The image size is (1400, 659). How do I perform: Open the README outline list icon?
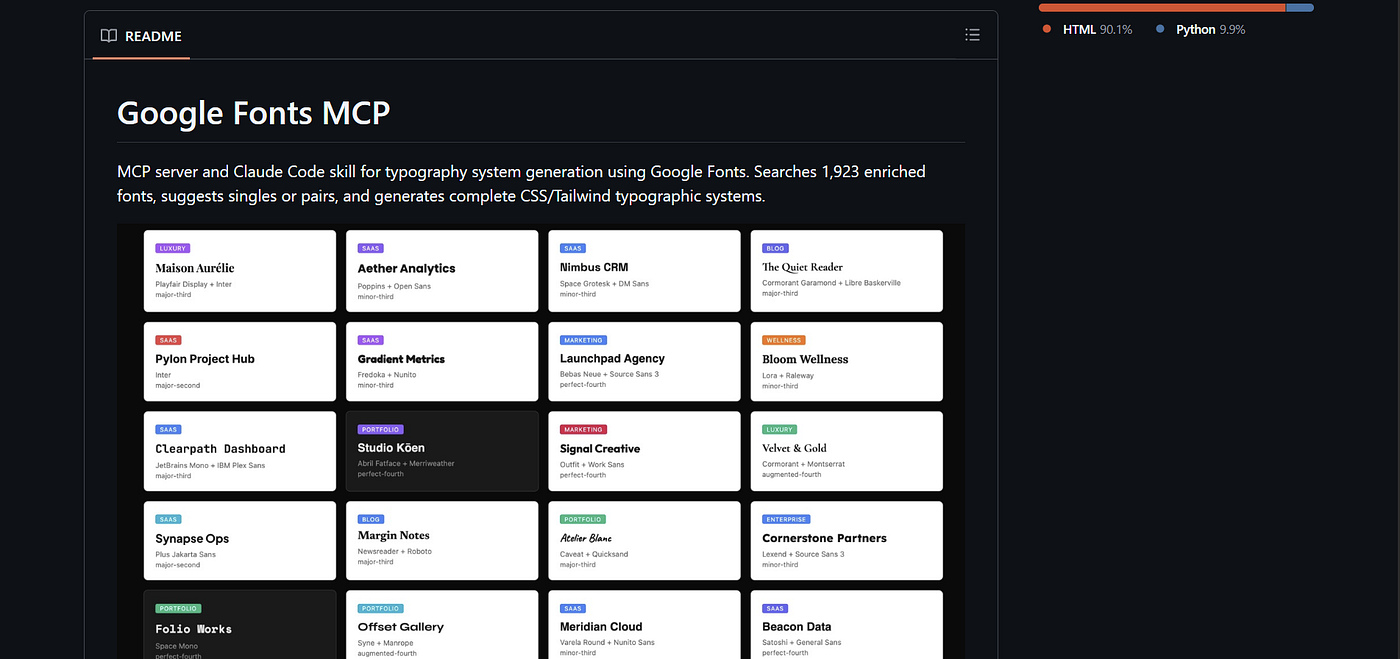pyautogui.click(x=972, y=35)
